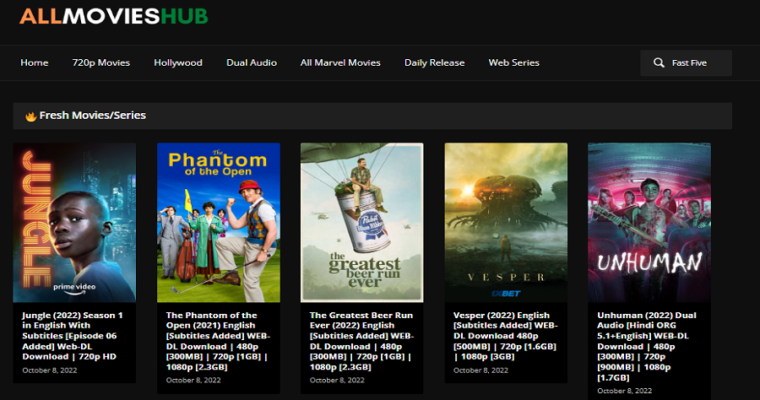Screen dimensions: 760x400
Task: Open the Daily Release page
Action: pyautogui.click(x=434, y=63)
